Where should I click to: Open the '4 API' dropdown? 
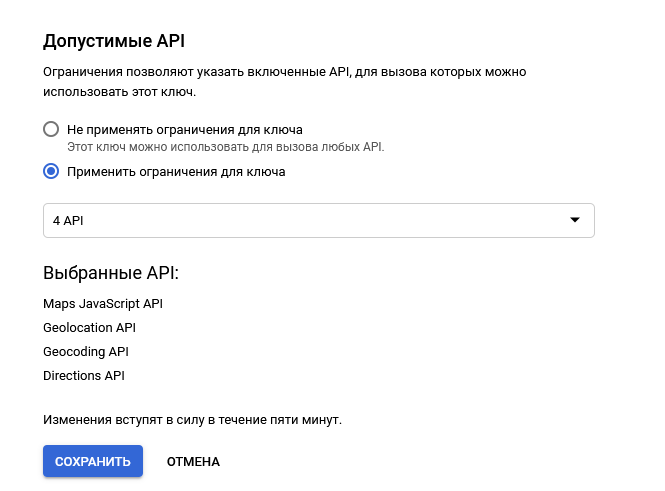pyautogui.click(x=319, y=220)
